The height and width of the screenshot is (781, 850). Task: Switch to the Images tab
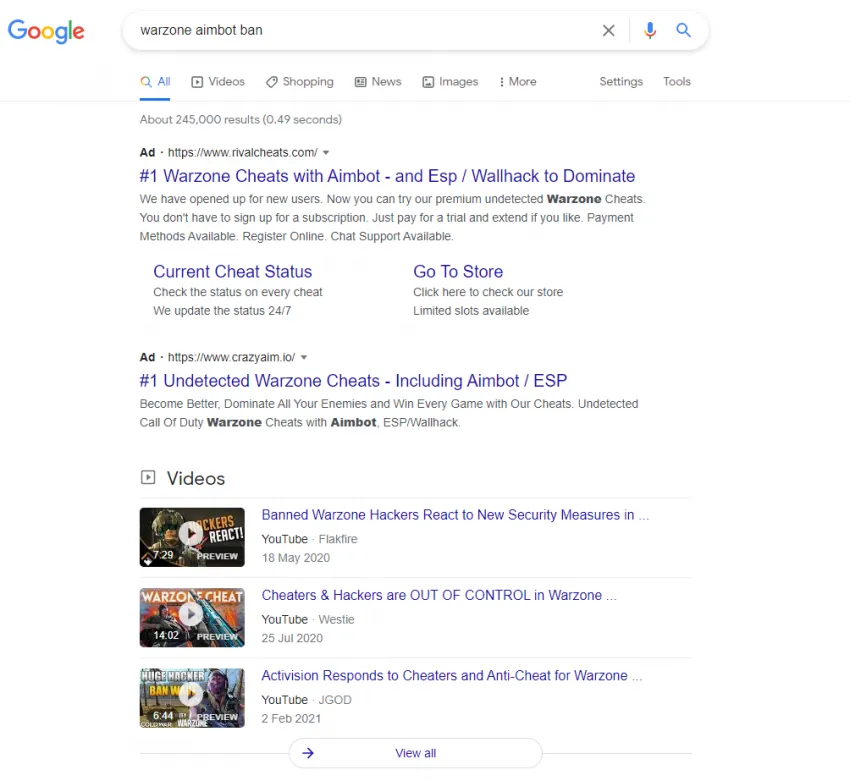click(458, 82)
